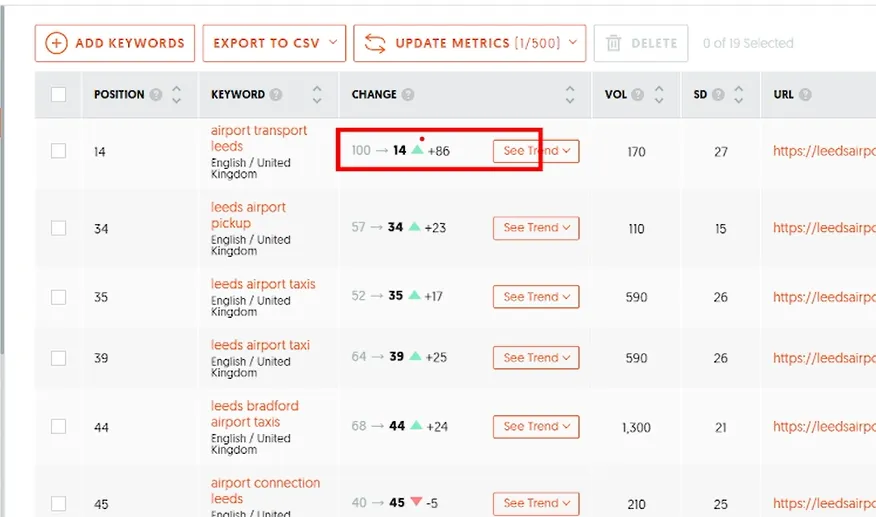Sort by the Change column arrows
Viewport: 876px width, 517px height.
570,94
